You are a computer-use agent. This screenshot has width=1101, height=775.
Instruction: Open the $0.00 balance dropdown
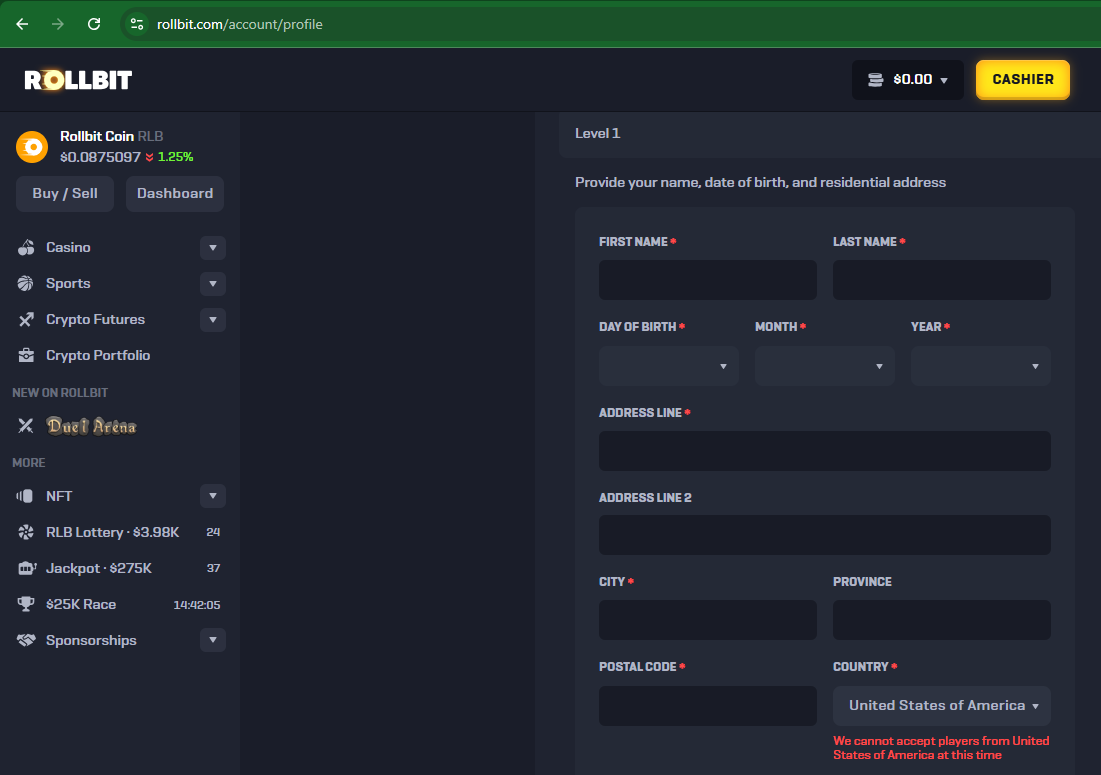tap(908, 80)
